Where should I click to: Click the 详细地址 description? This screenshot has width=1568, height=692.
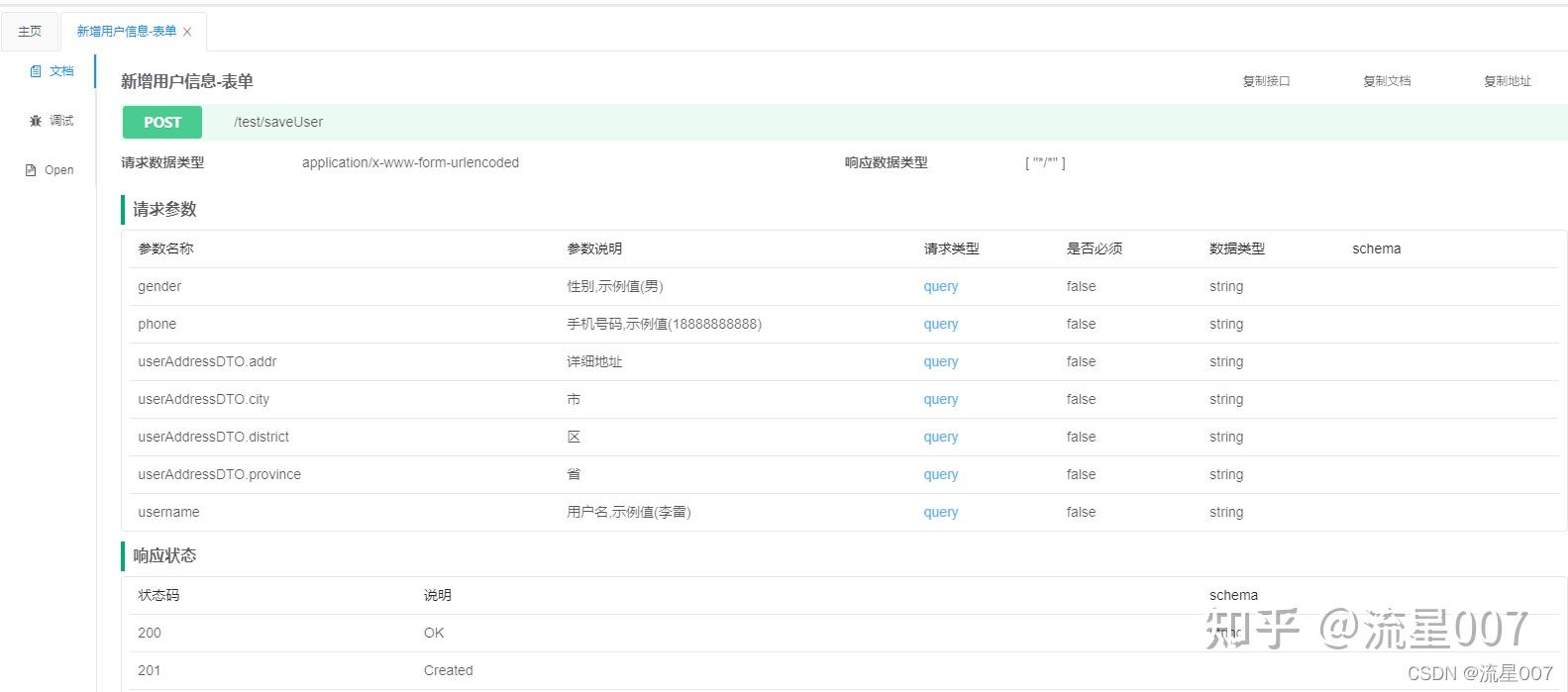(594, 361)
